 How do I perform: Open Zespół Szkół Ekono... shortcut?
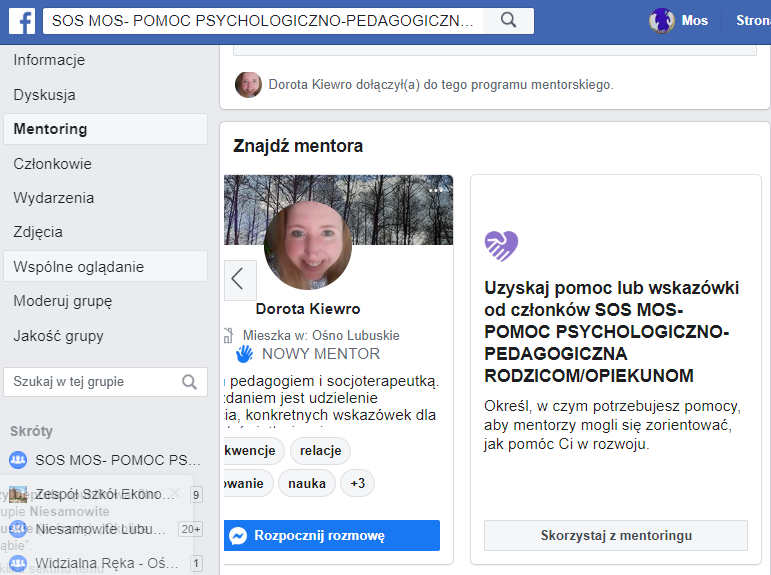[104, 494]
